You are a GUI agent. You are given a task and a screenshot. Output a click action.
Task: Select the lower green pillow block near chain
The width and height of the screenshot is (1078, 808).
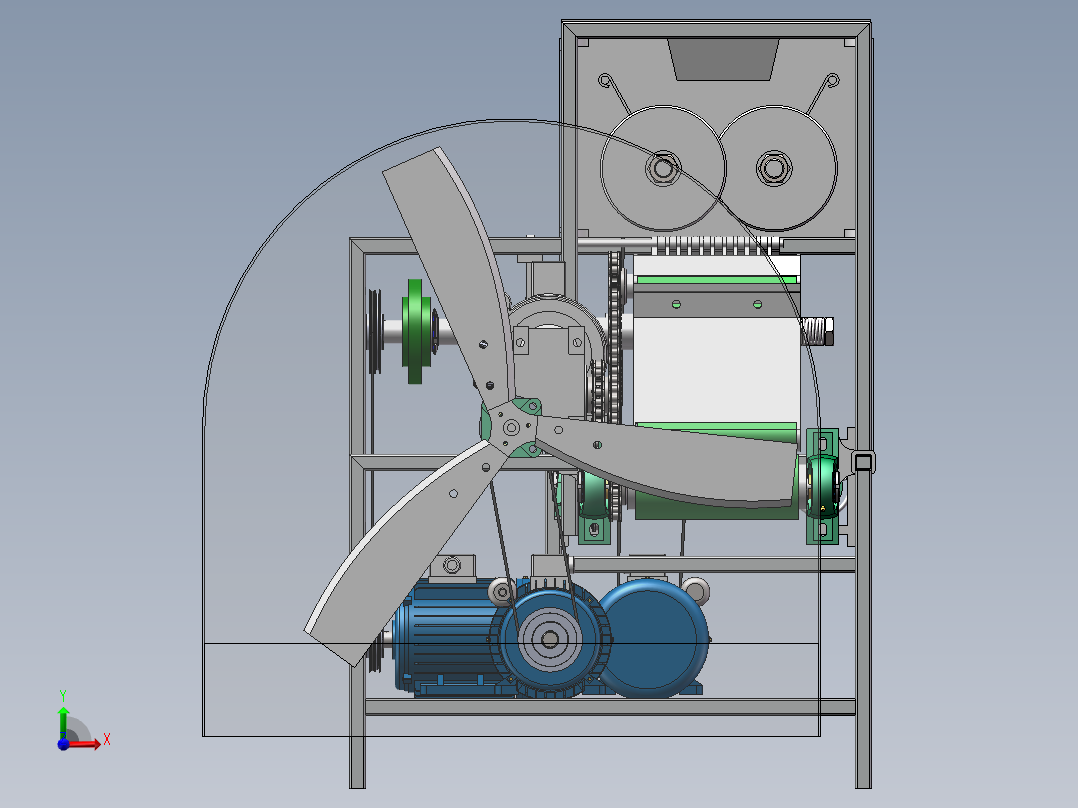593,507
